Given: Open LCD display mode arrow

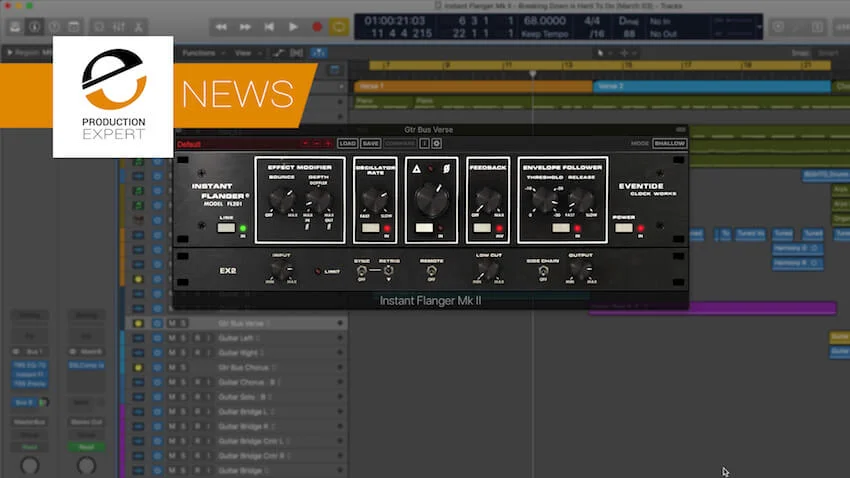Looking at the screenshot, I should [759, 27].
